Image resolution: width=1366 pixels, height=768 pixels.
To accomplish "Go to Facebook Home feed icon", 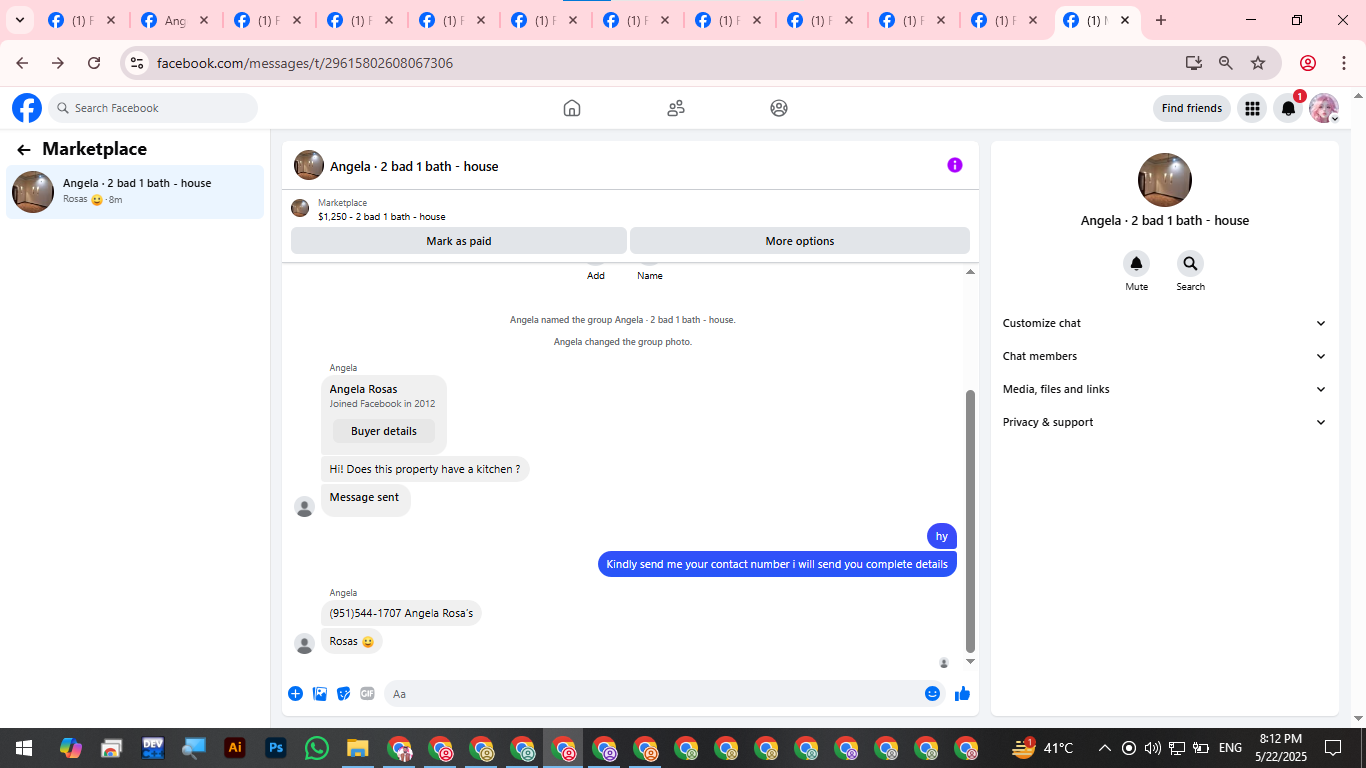I will point(572,108).
